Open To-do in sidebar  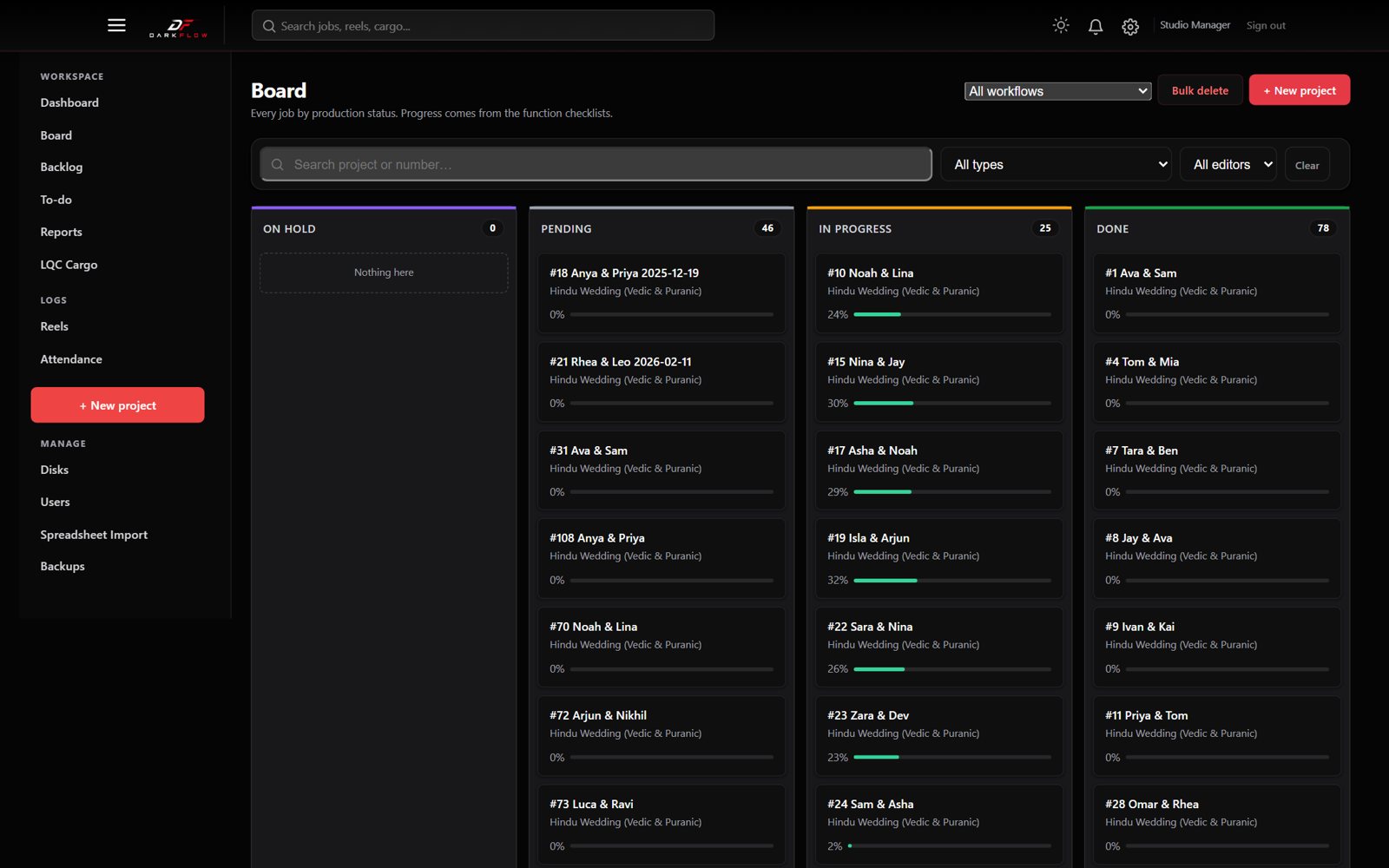pyautogui.click(x=56, y=200)
